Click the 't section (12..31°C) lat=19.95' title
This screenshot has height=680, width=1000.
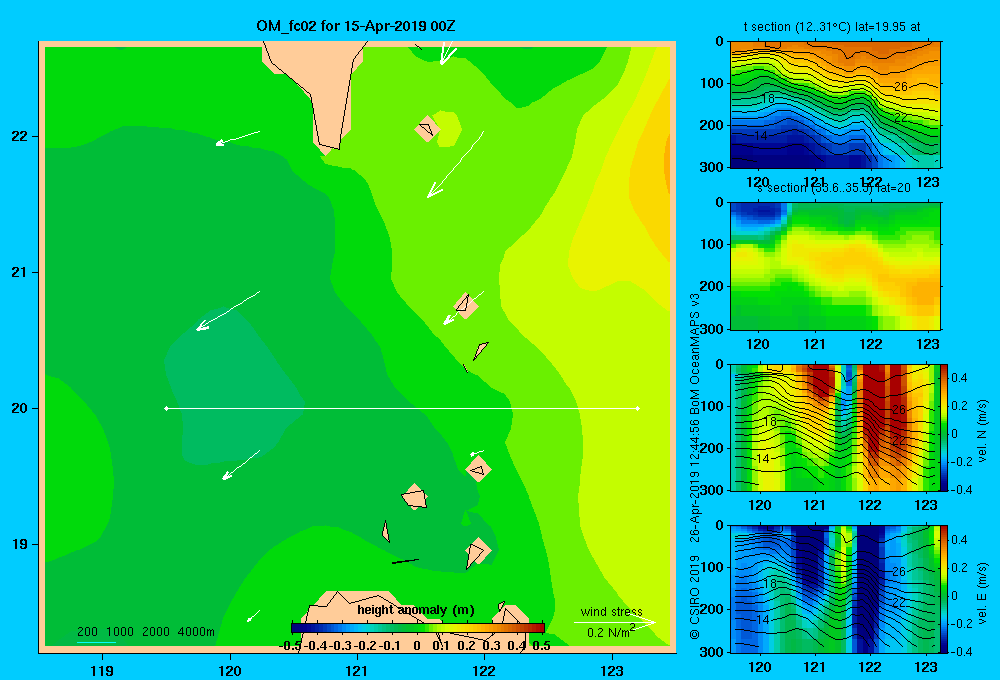832,27
